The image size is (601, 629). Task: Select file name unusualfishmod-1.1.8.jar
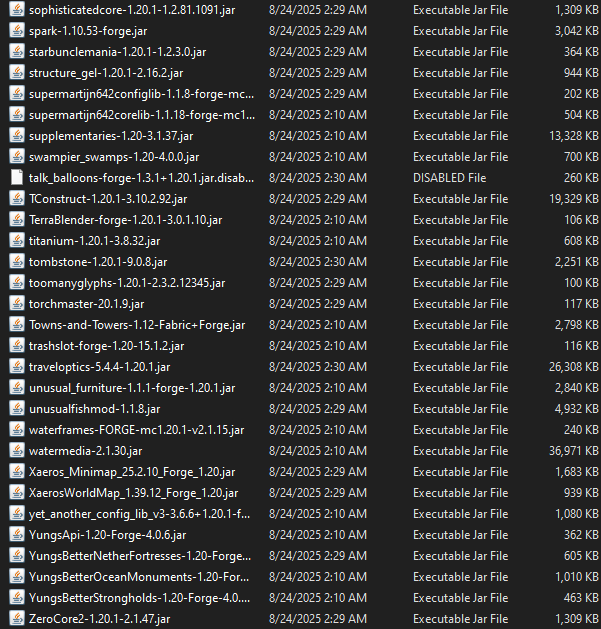tap(95, 409)
